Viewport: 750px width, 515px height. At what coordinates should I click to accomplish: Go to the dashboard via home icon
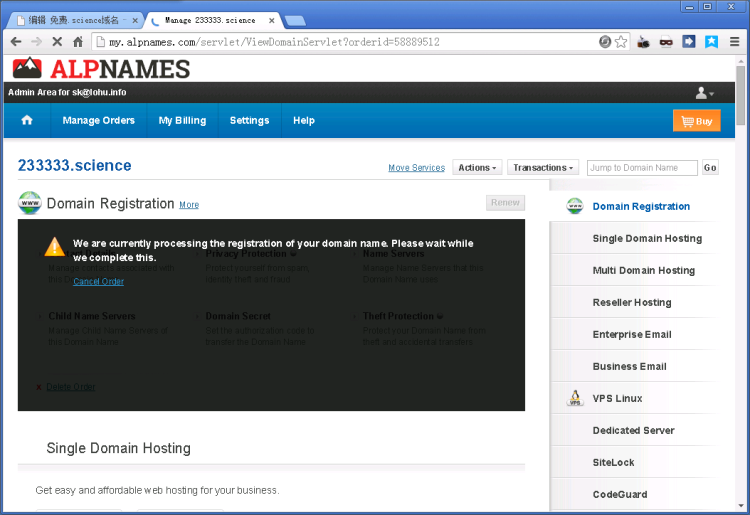(27, 120)
